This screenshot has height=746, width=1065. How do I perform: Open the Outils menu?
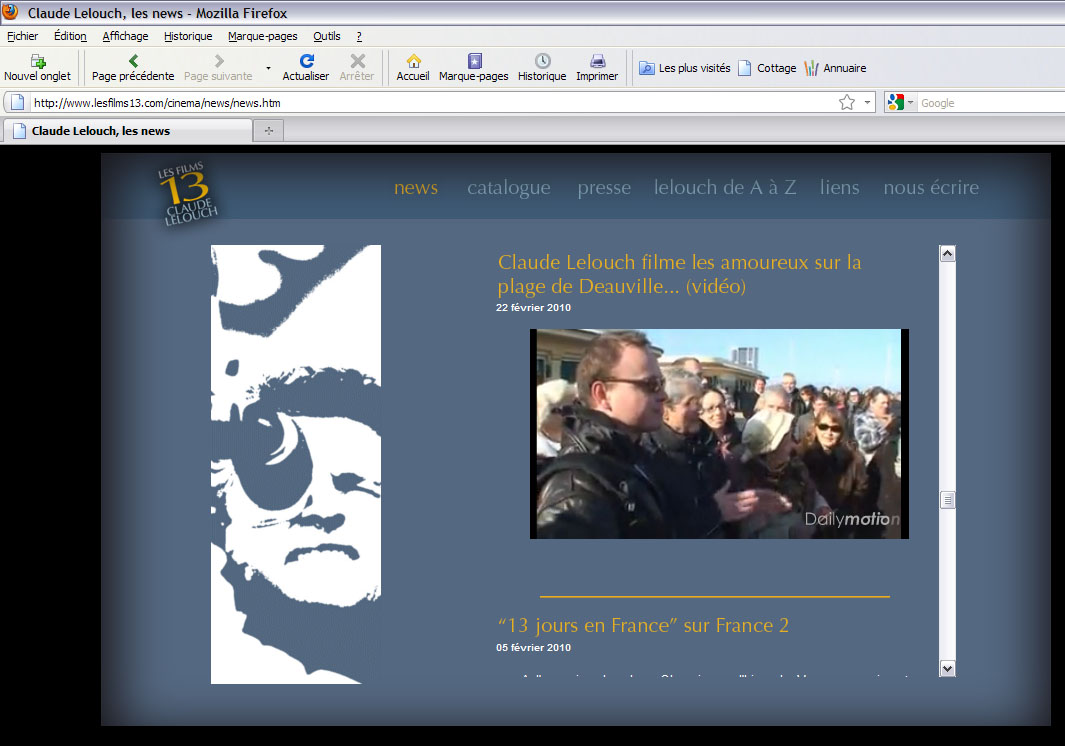327,36
